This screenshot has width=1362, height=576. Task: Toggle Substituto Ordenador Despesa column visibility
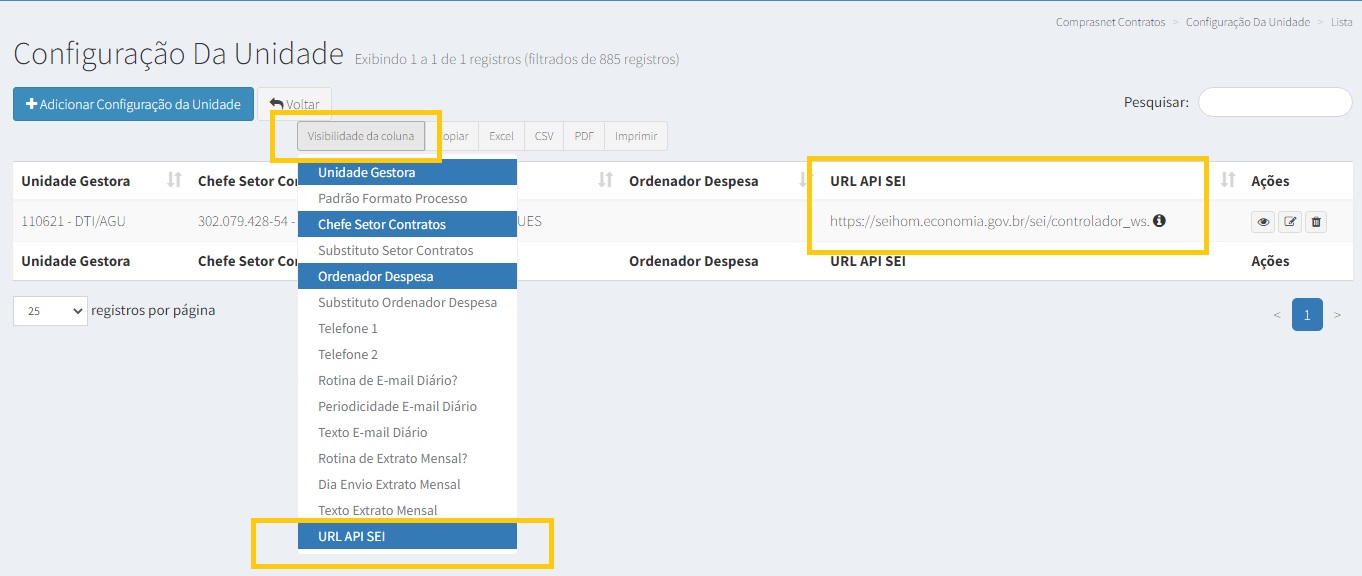pos(407,302)
